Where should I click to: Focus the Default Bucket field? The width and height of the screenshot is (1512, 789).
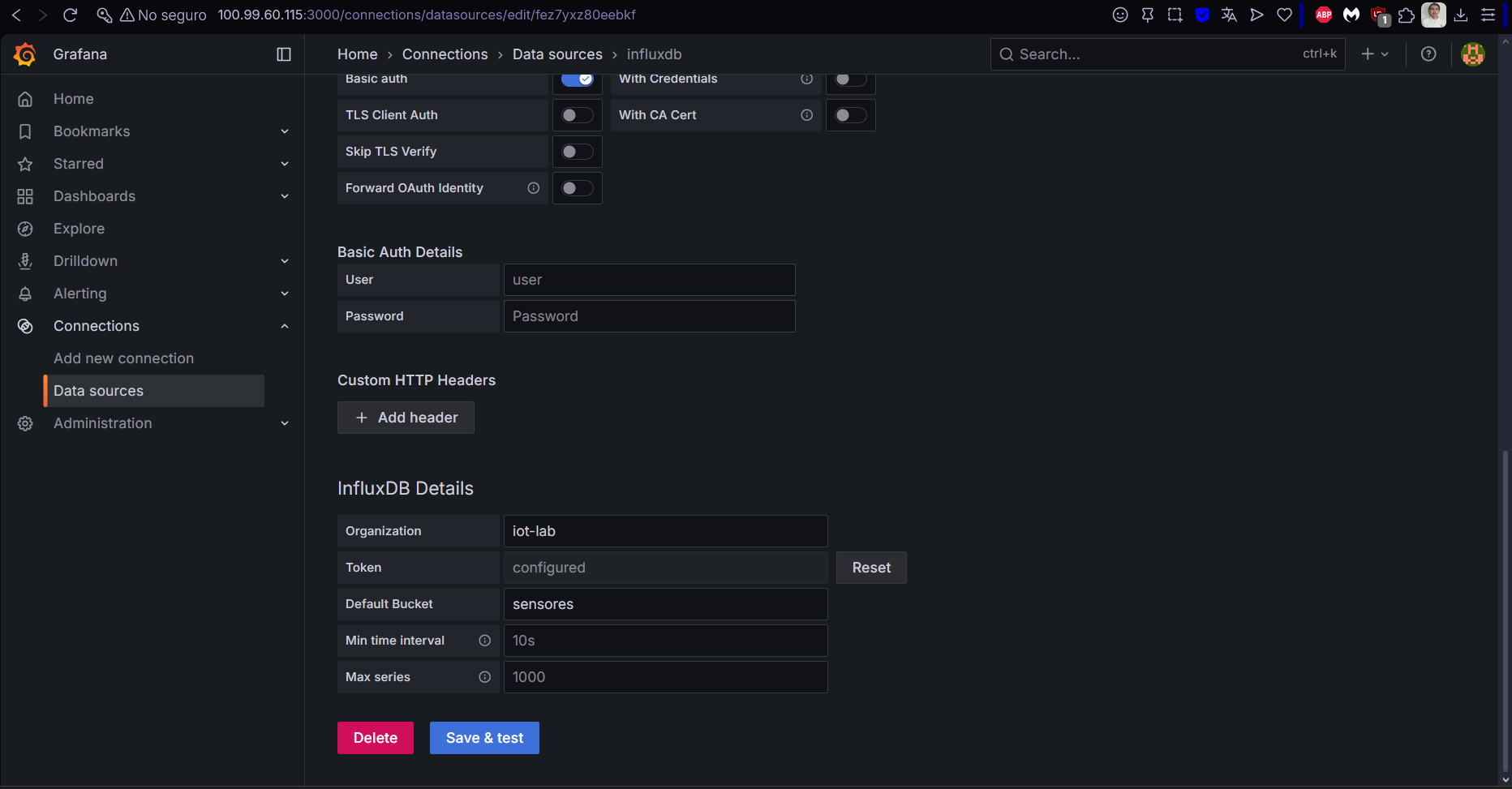coord(666,604)
